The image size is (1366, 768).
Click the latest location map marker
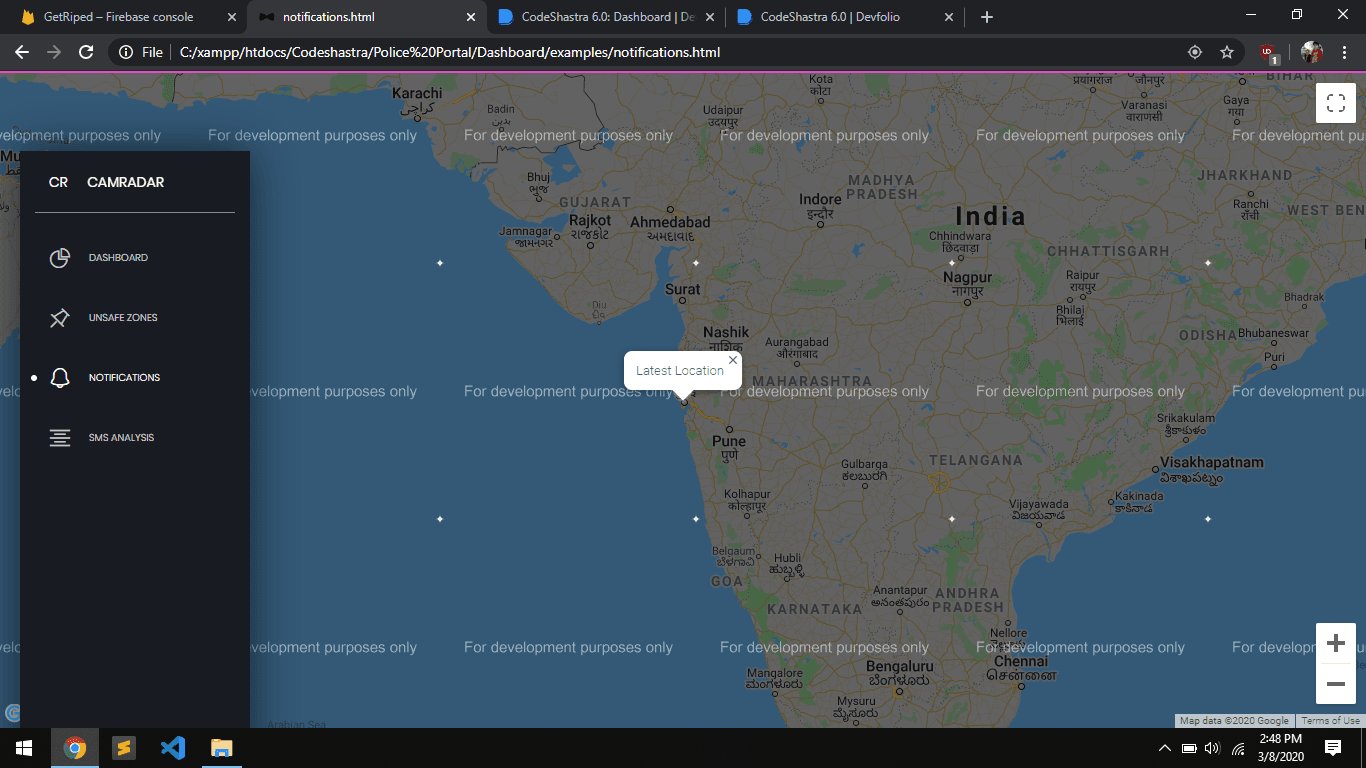(x=684, y=401)
